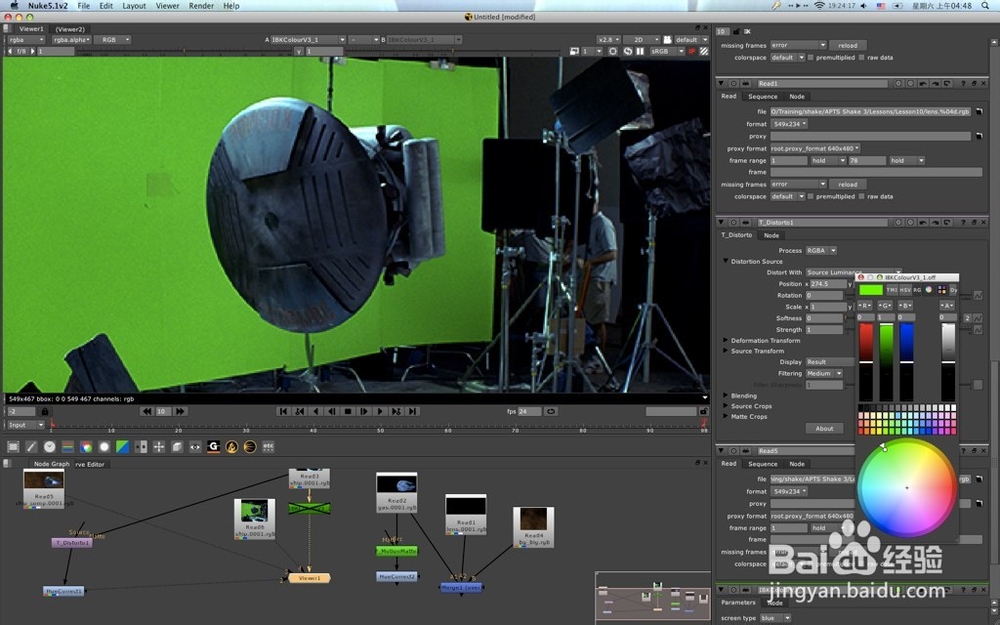The width and height of the screenshot is (1000, 625).
Task: Open file browser icon for Read1 proxy
Action: [x=979, y=136]
